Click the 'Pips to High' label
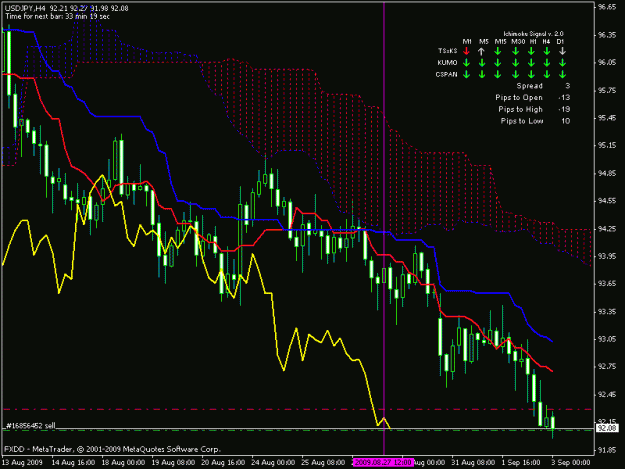Screen dimensions: 625x469 520,109
